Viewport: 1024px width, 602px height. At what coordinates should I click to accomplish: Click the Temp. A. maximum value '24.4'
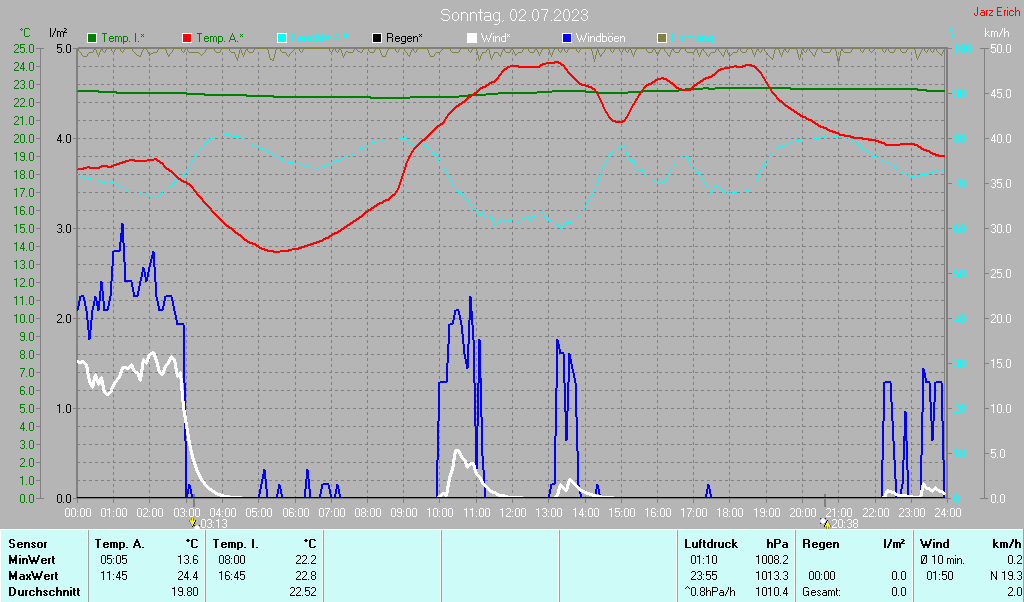(x=187, y=577)
